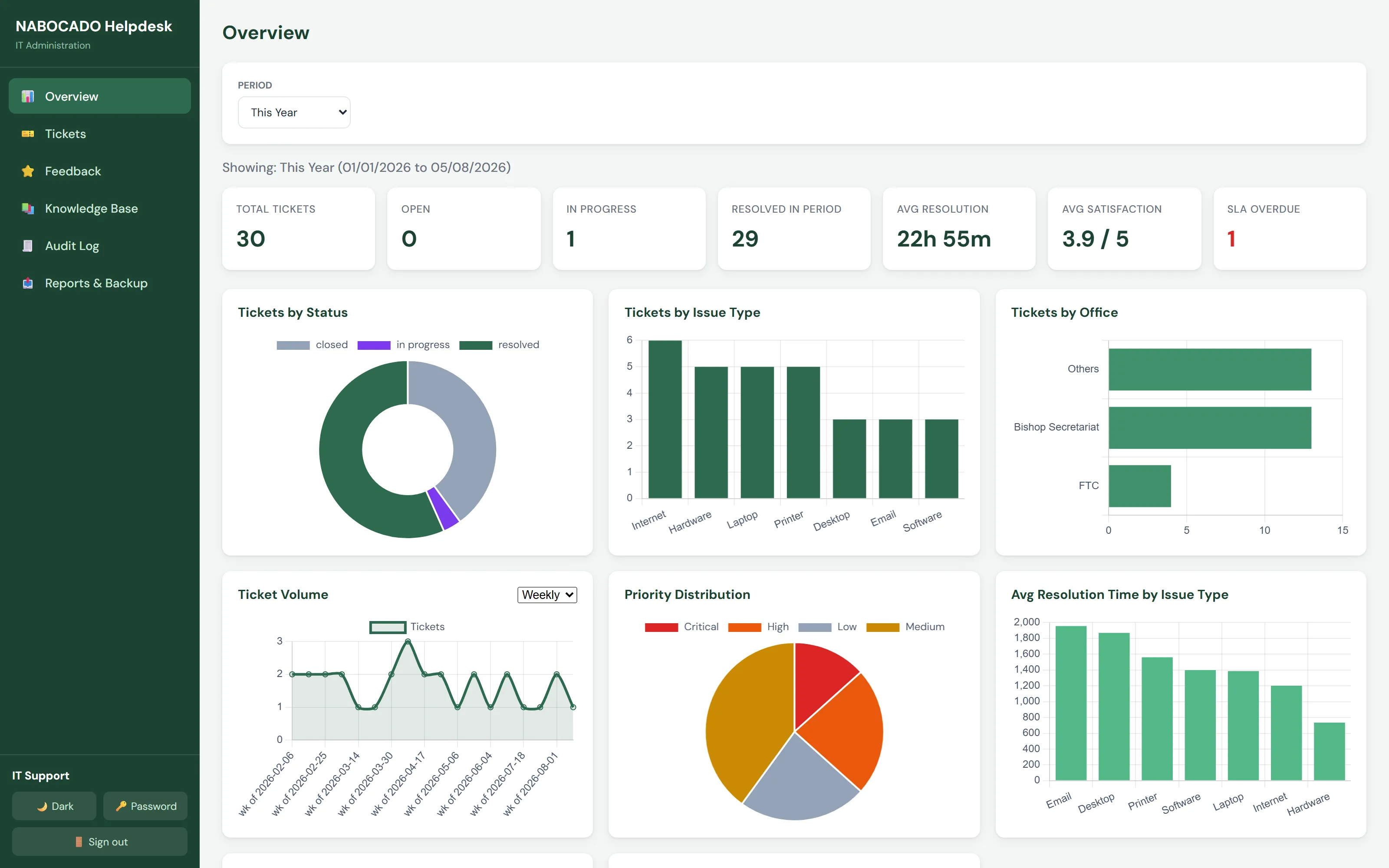This screenshot has height=868, width=1389.
Task: Go to the Tickets page
Action: click(99, 133)
